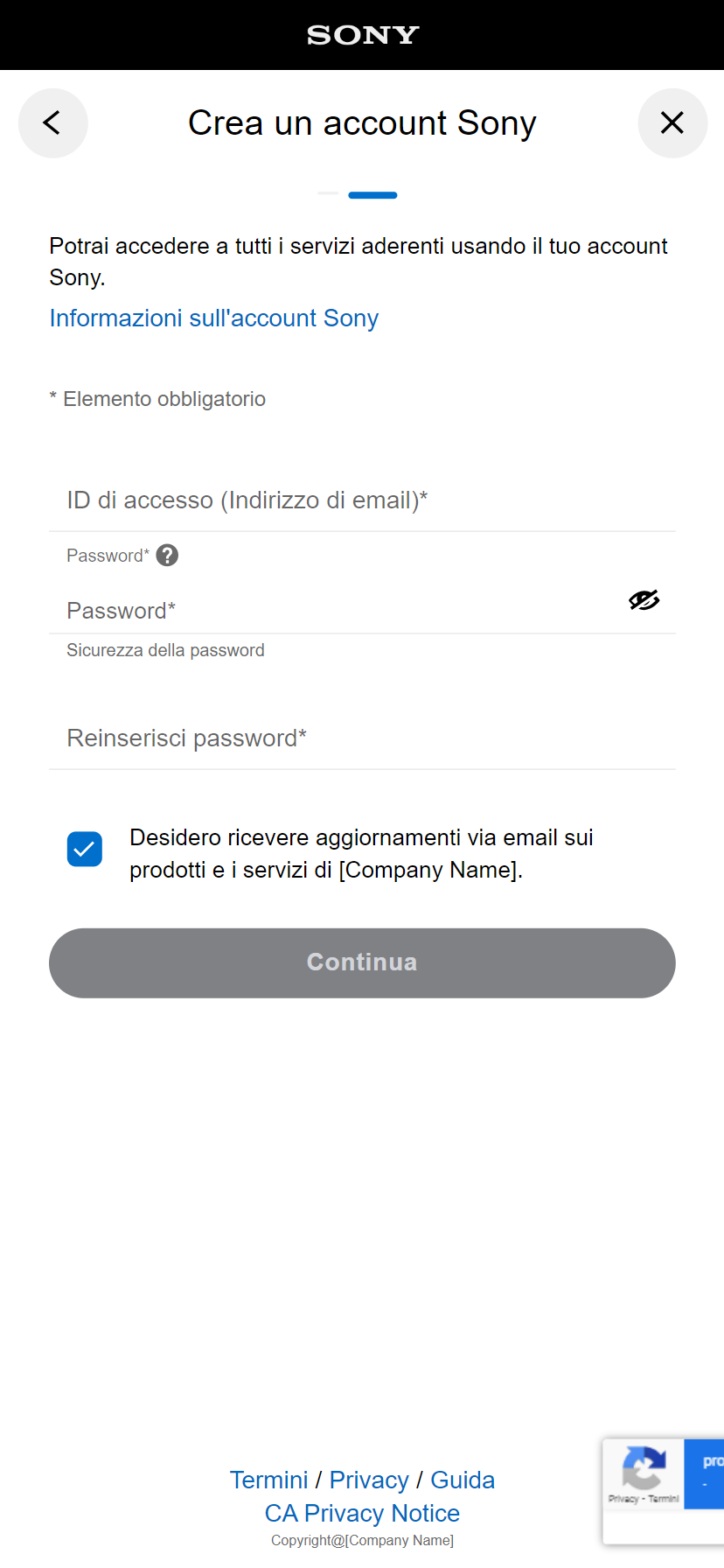724x1568 pixels.
Task: View the CA Privacy Notice
Action: pos(362,1513)
